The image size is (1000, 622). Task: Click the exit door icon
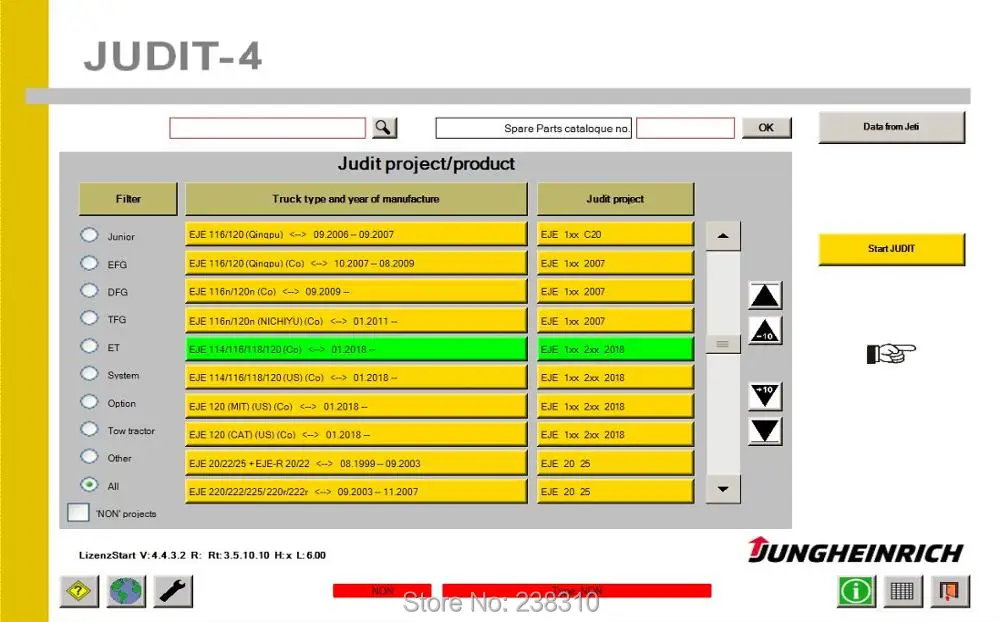[950, 591]
